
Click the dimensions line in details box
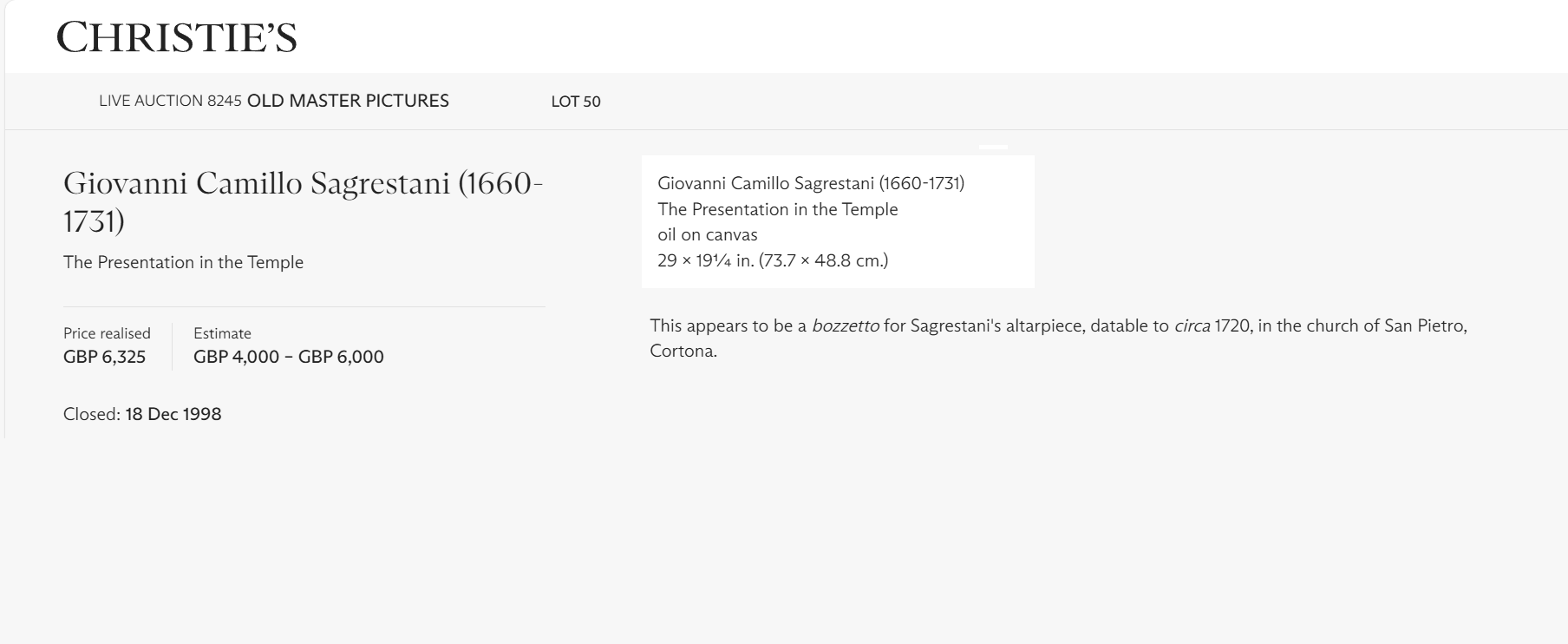[772, 260]
